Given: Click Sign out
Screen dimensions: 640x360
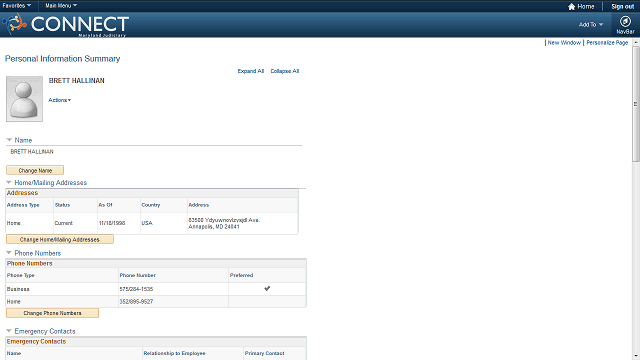Looking at the screenshot, I should click(x=622, y=7).
